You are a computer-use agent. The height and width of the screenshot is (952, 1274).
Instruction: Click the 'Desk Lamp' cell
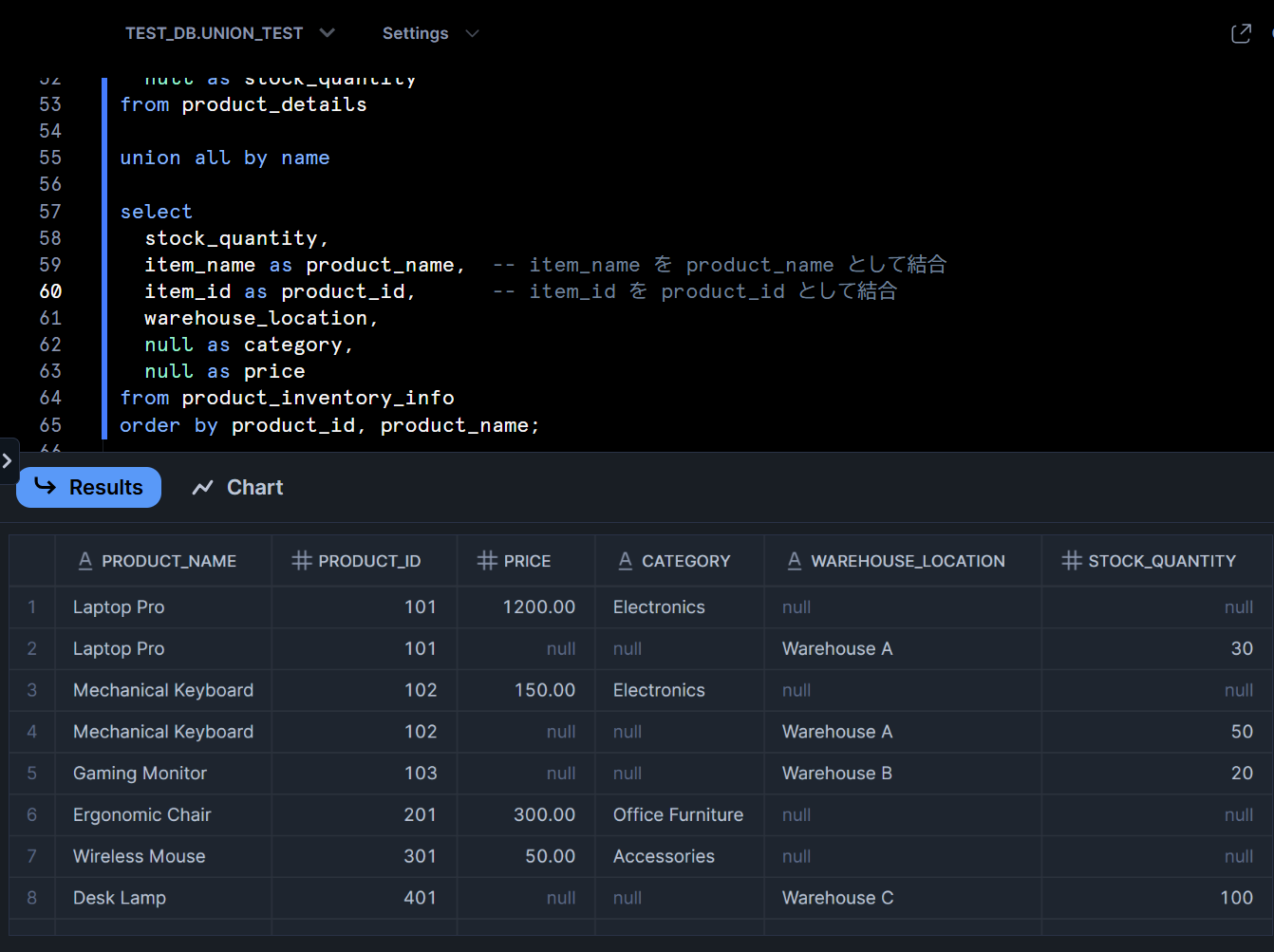tap(163, 897)
